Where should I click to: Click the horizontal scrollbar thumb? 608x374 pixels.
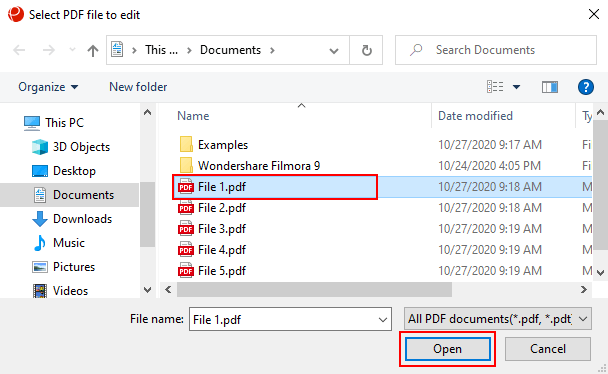point(314,290)
